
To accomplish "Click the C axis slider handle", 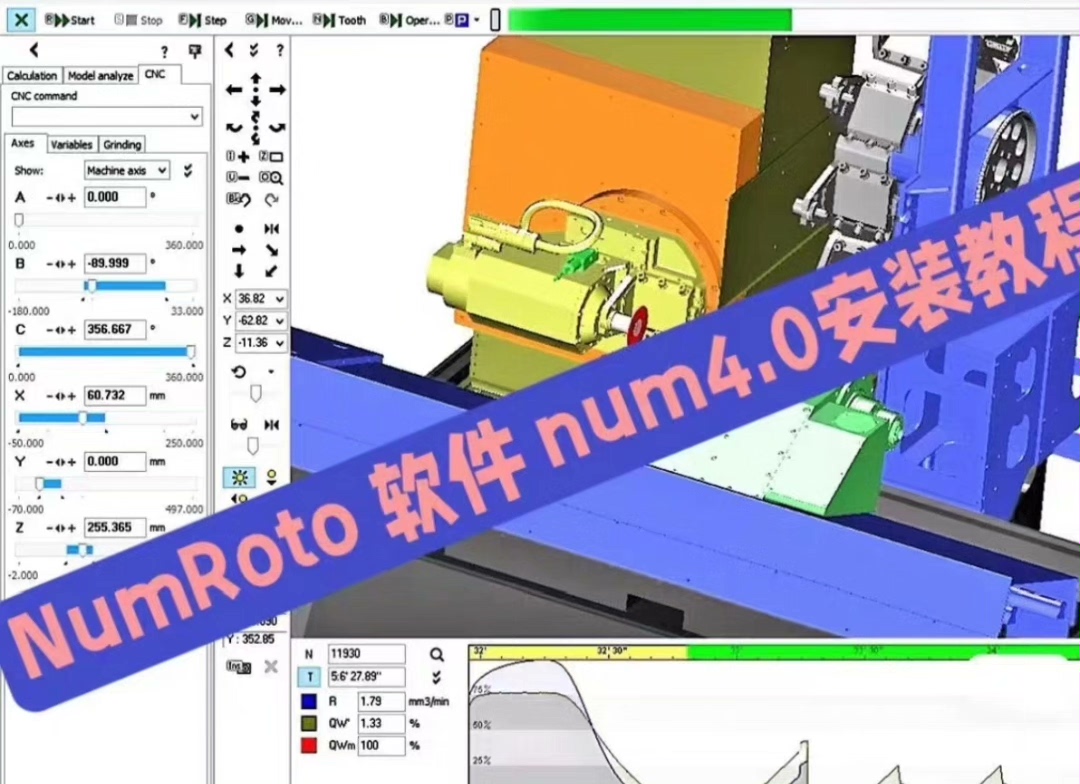I will [191, 351].
